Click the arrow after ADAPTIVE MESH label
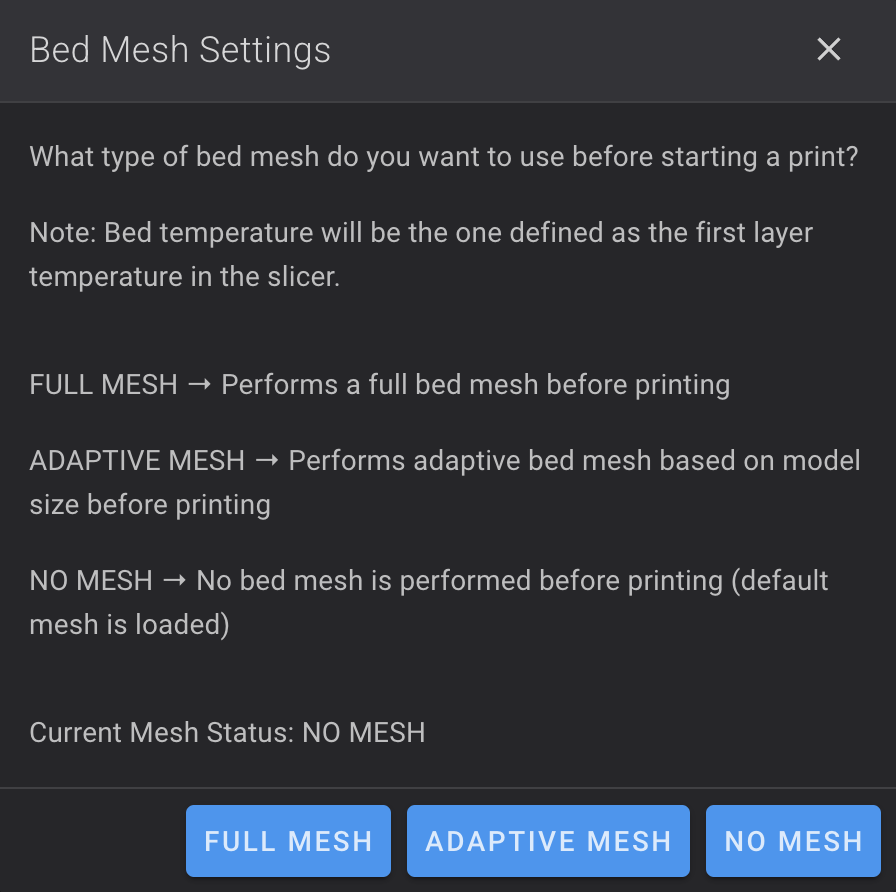The image size is (896, 892). pos(267,461)
